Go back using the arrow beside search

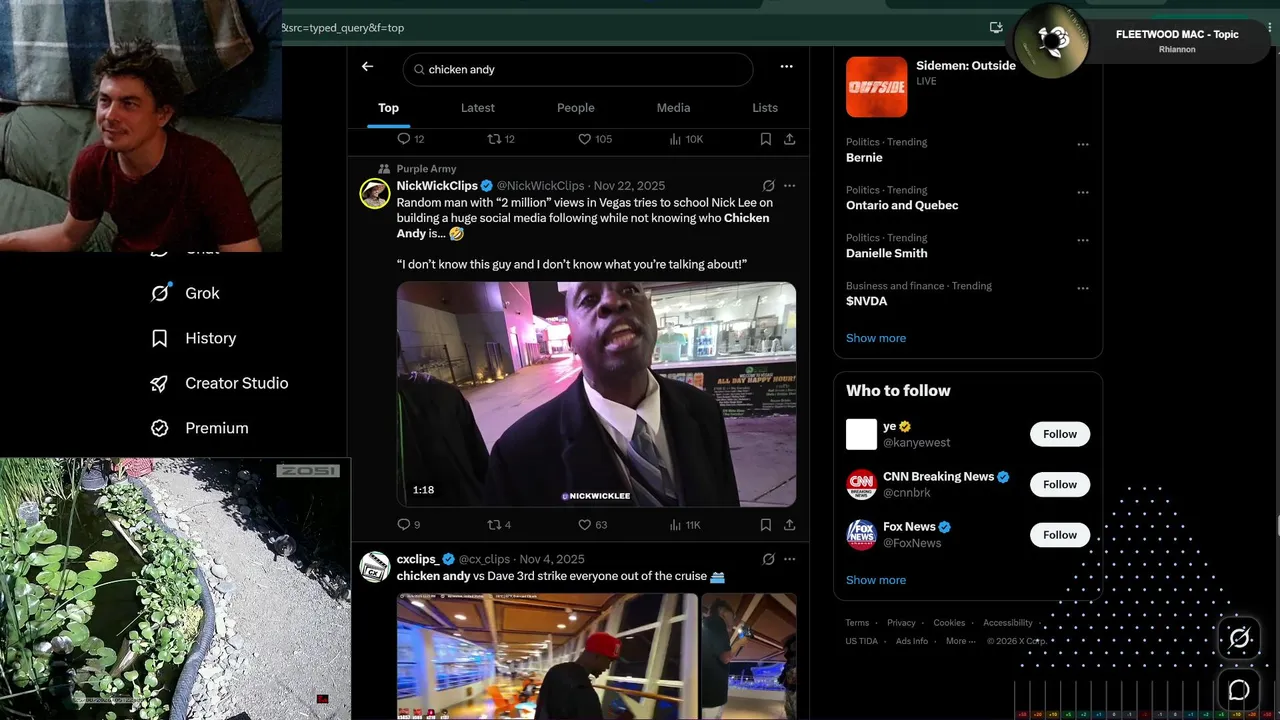[x=367, y=67]
